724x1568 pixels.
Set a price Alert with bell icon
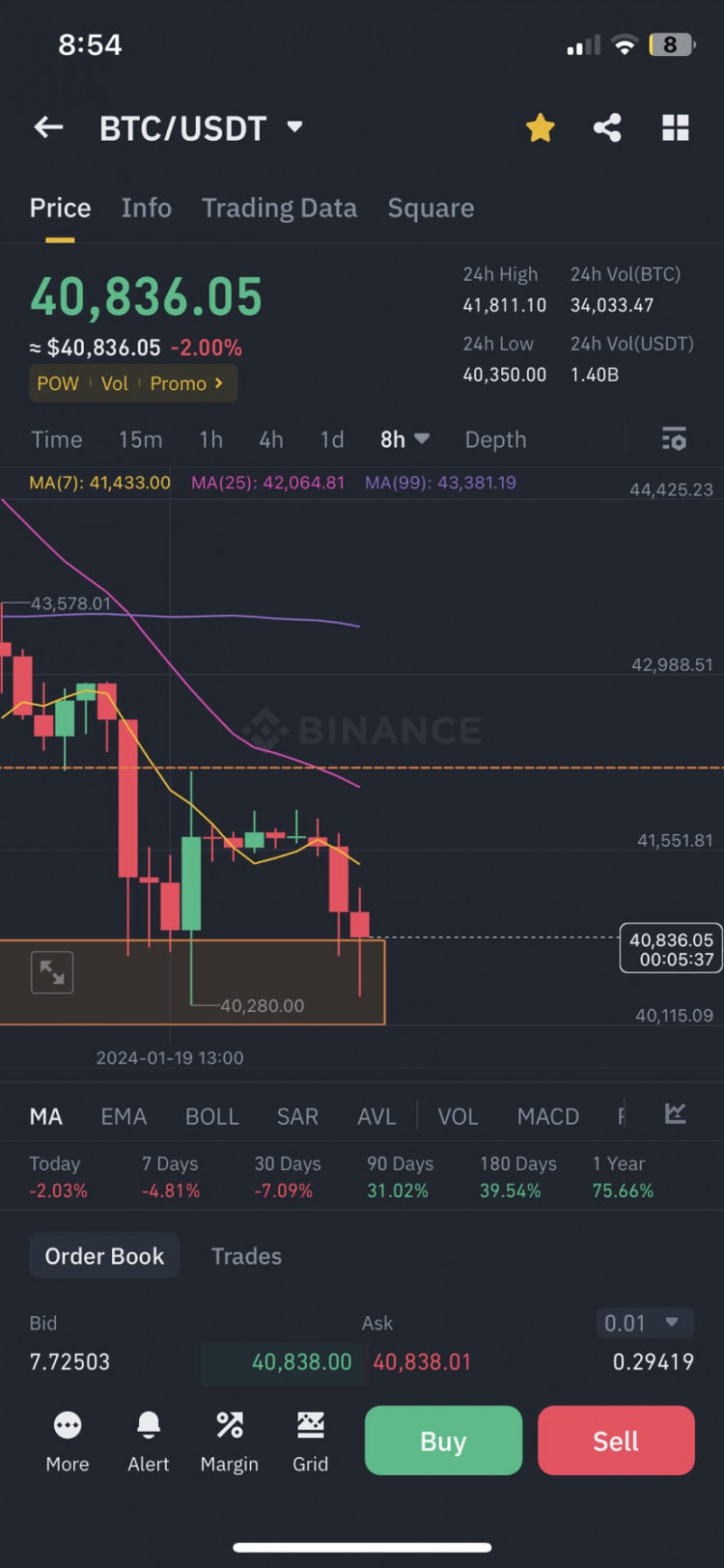click(x=148, y=1441)
